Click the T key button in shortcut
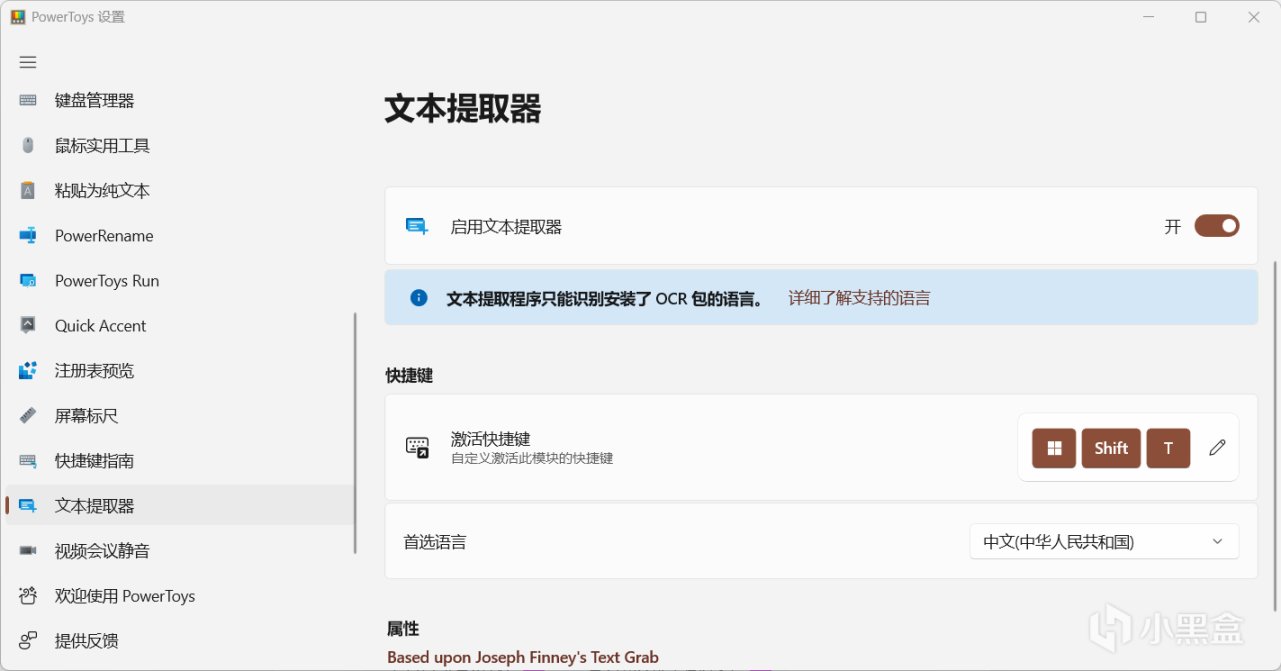The height and width of the screenshot is (671, 1281). pos(1168,448)
